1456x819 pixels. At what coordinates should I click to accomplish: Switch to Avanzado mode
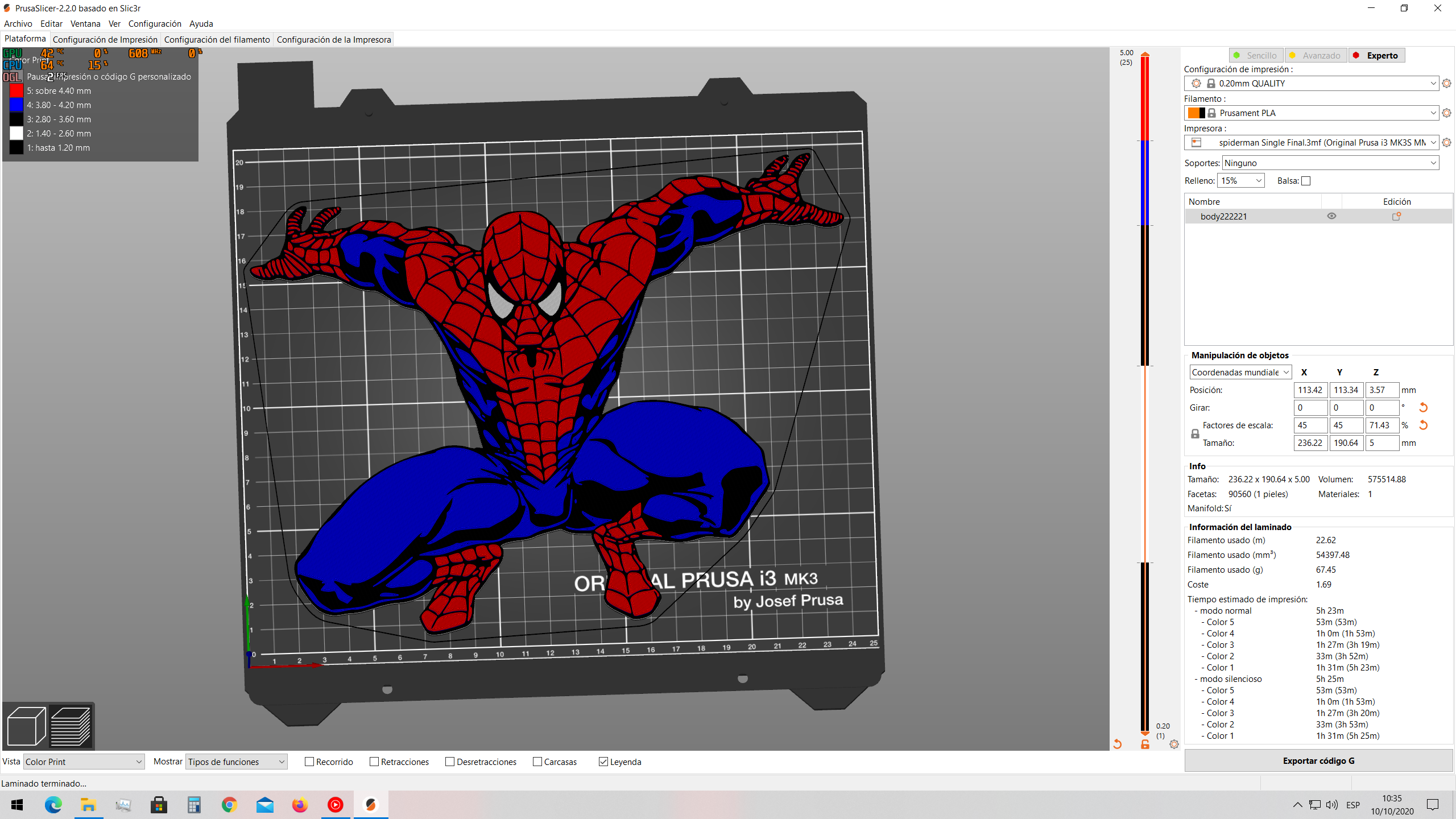[1316, 55]
